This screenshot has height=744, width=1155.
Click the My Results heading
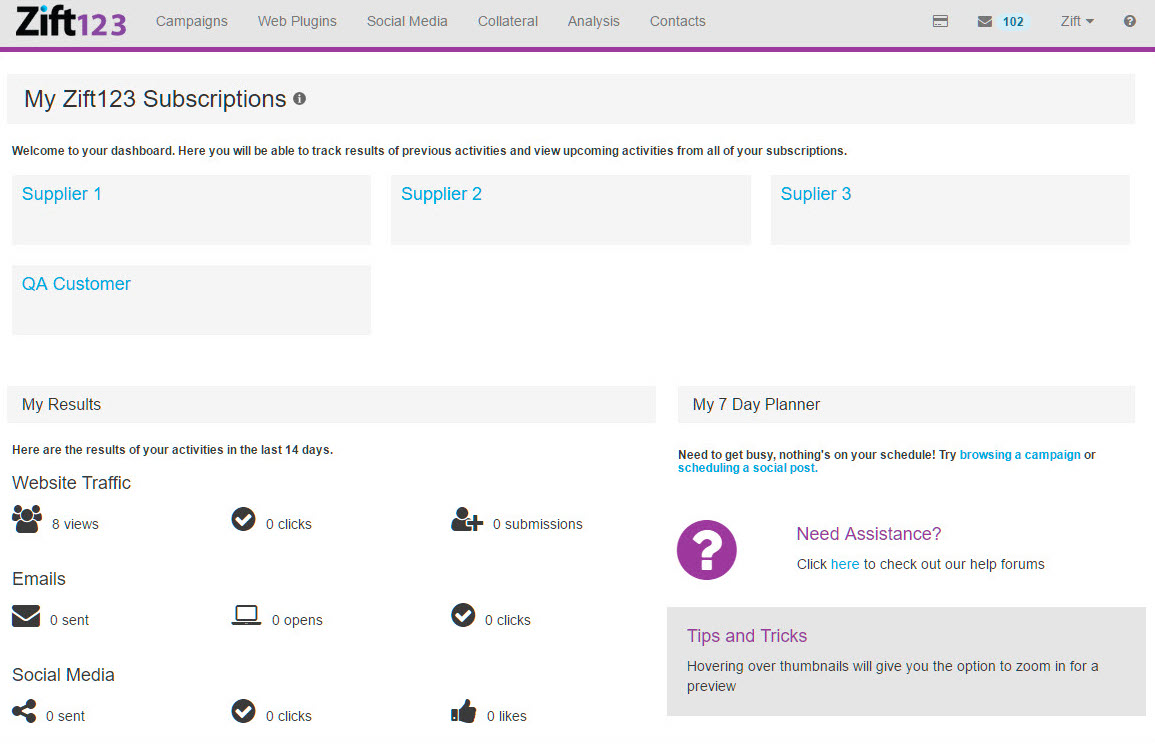point(61,404)
